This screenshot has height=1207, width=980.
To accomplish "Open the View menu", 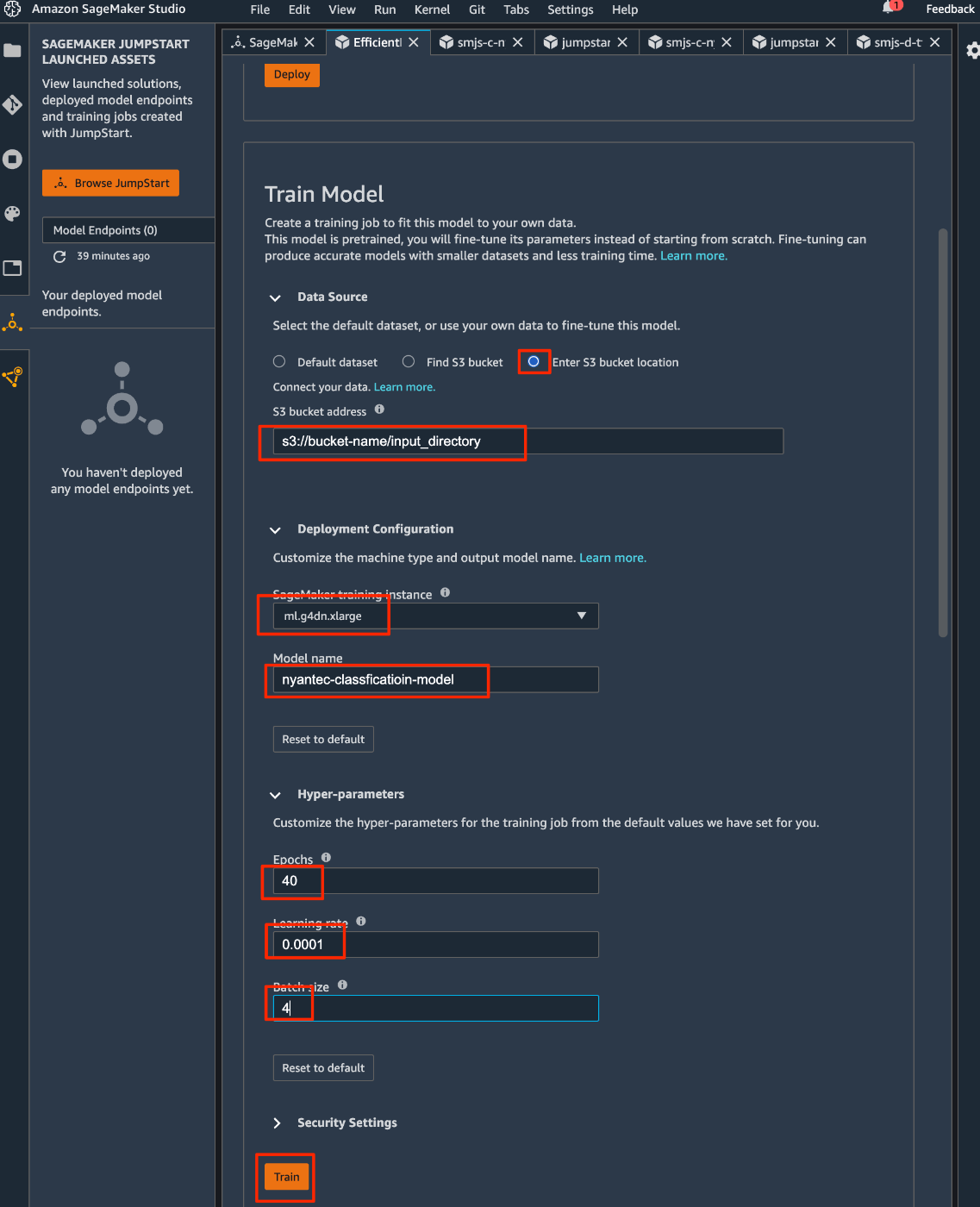I will (342, 9).
